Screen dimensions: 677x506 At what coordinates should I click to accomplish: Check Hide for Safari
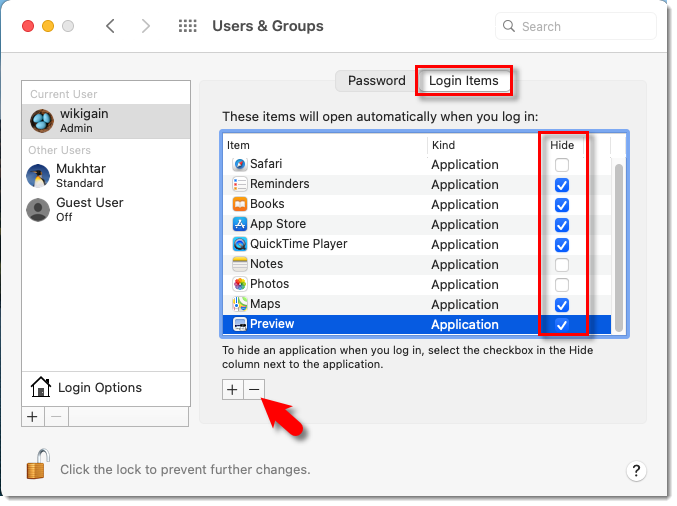click(562, 165)
